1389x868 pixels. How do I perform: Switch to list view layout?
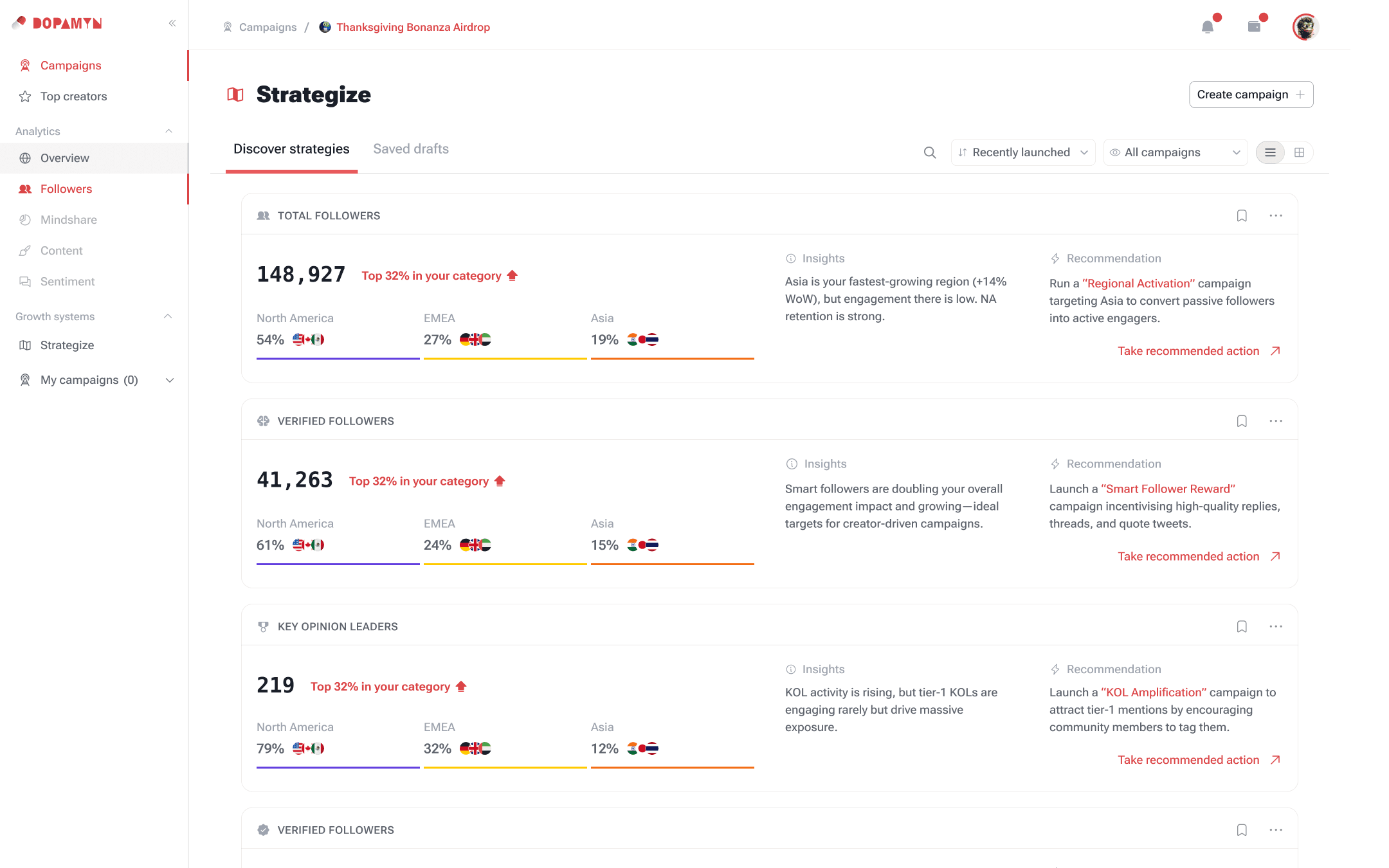coord(1270,152)
